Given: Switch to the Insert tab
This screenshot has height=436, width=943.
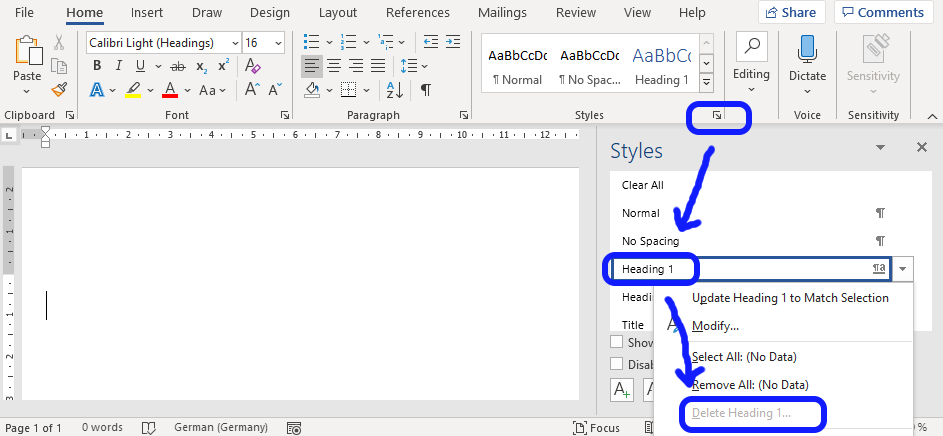Looking at the screenshot, I should [147, 12].
